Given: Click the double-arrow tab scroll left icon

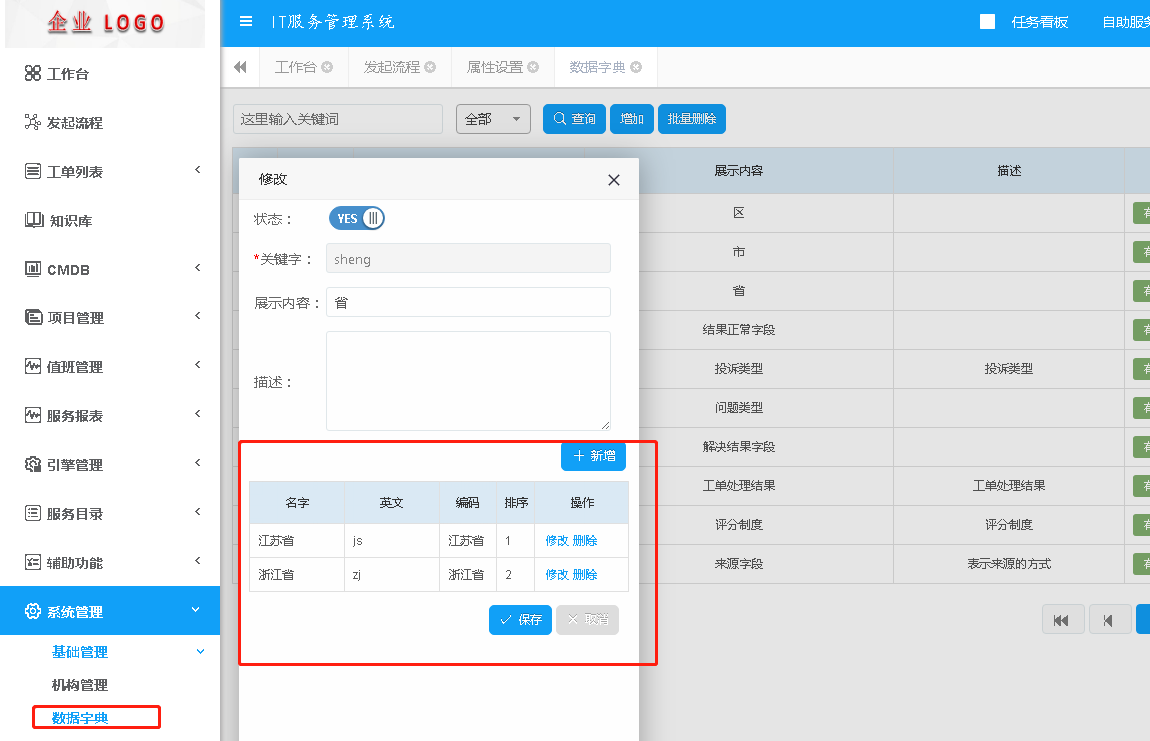Looking at the screenshot, I should click(240, 67).
